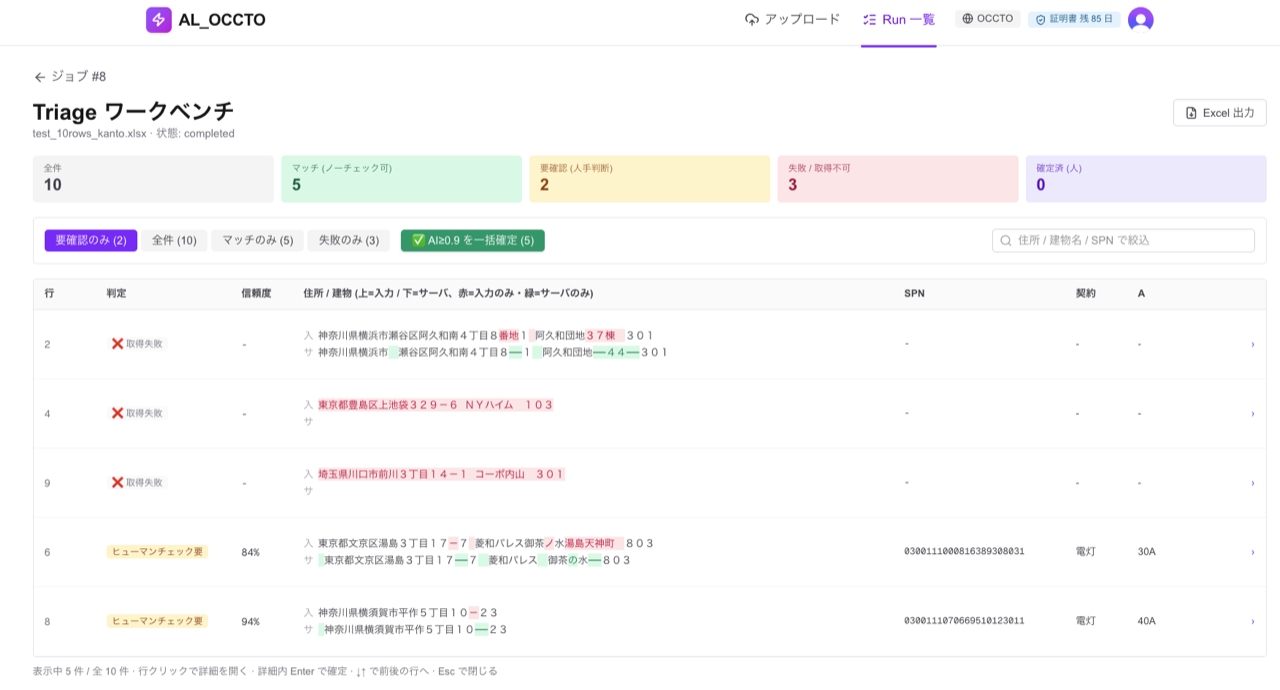
Task: Select the 全件 (10) filter
Action: [x=174, y=240]
